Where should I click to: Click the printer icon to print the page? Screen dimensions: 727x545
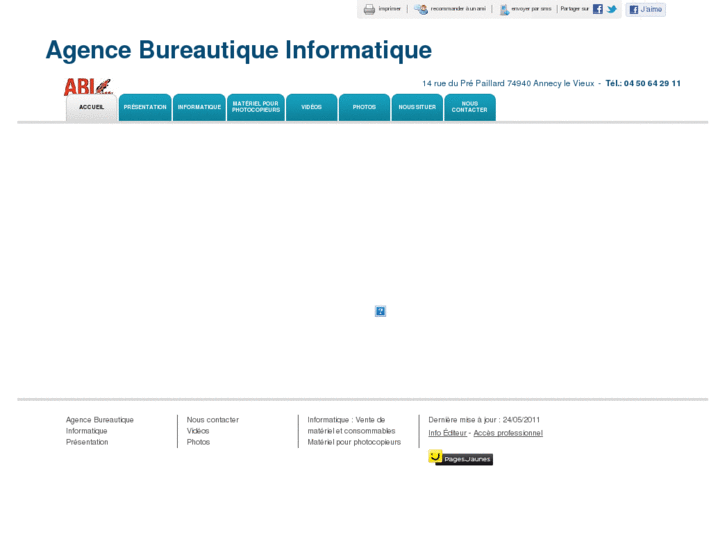pos(369,9)
